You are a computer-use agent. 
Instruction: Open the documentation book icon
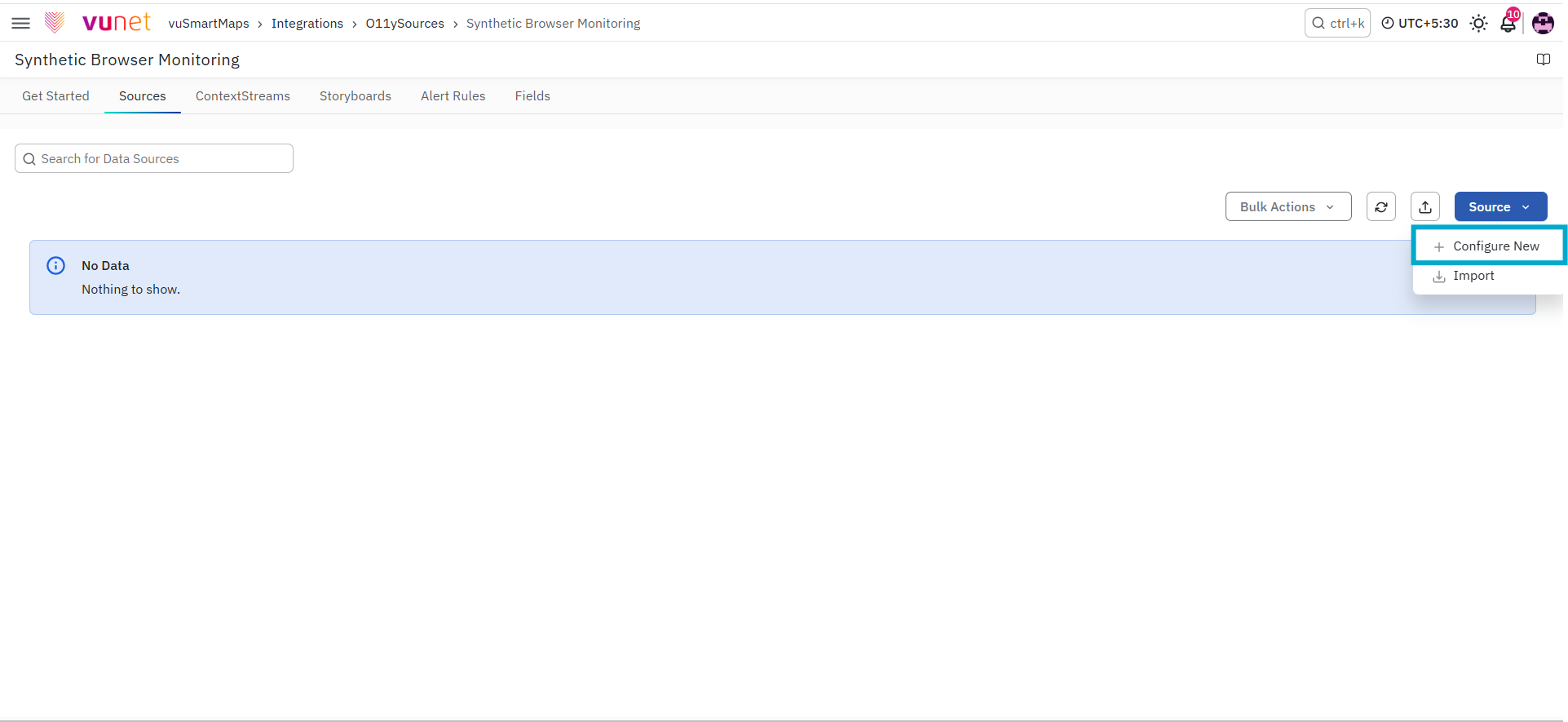pyautogui.click(x=1543, y=60)
